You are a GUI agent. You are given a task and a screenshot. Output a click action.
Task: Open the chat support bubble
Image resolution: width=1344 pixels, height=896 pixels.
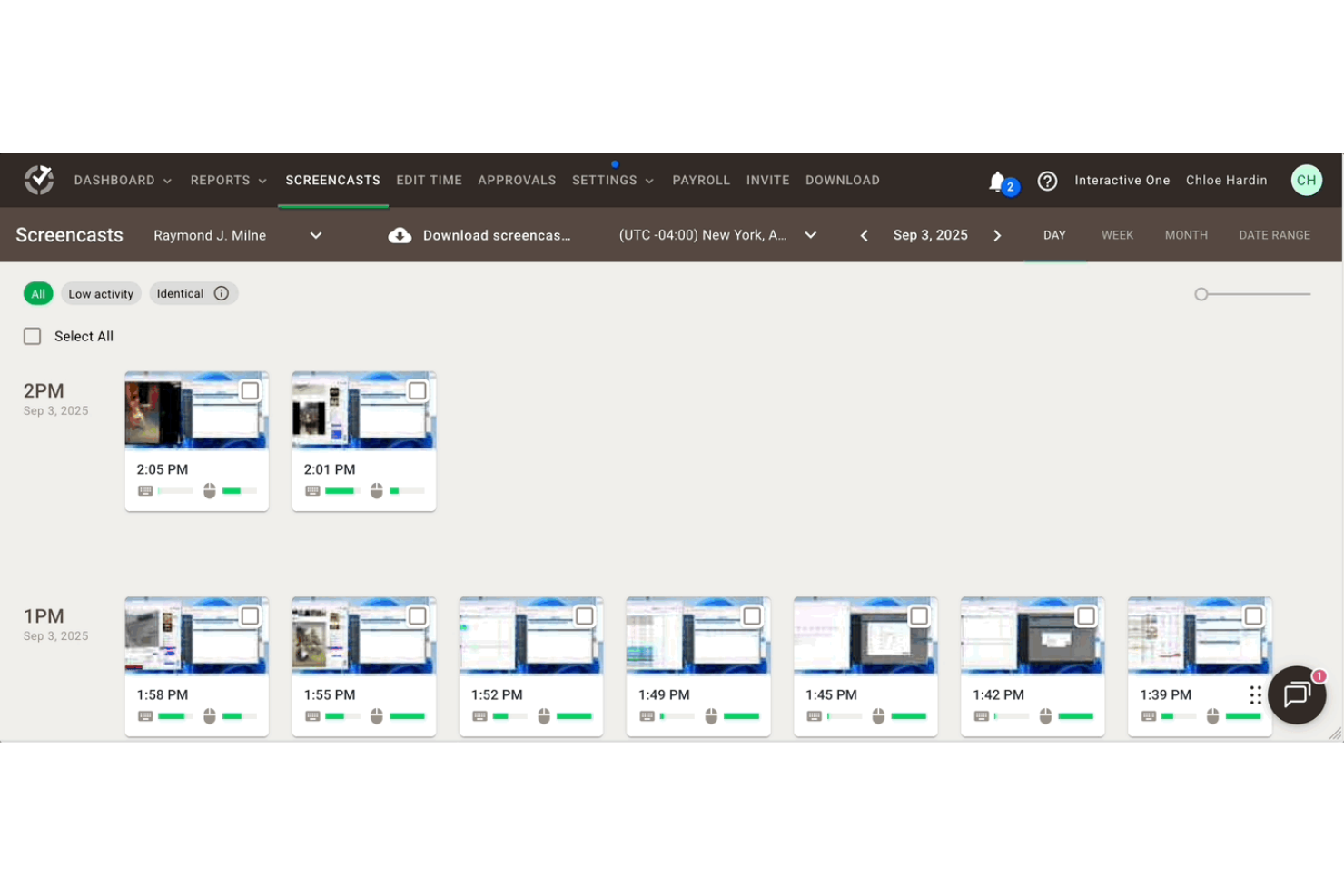(1297, 694)
